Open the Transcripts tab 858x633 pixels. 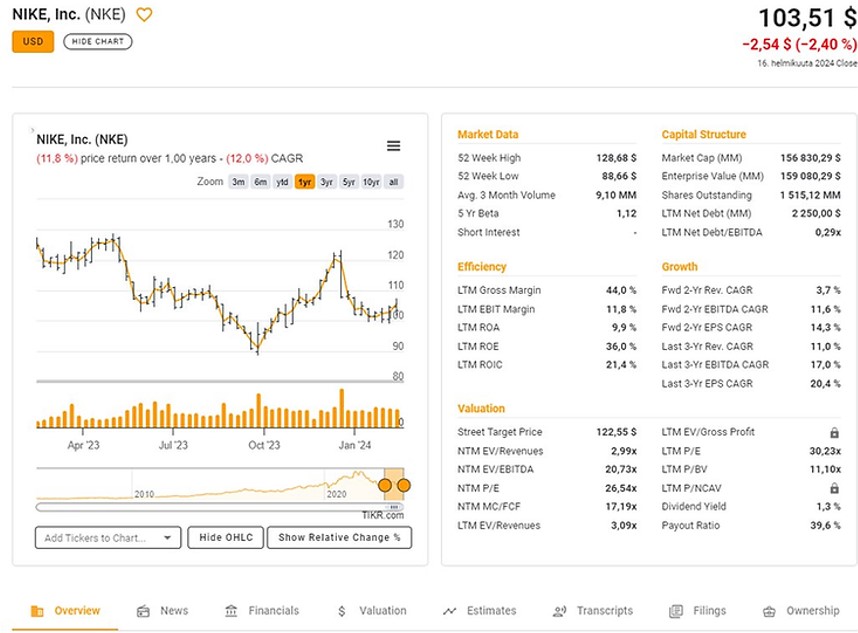pyautogui.click(x=593, y=611)
